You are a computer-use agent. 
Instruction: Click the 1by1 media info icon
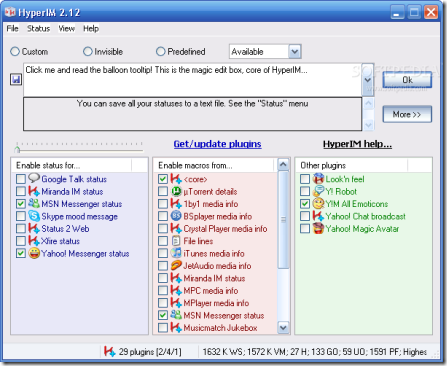[176, 203]
